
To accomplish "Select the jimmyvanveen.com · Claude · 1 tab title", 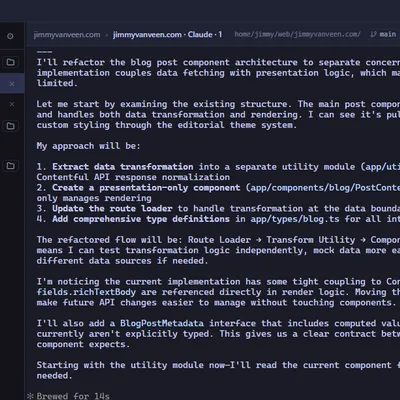I will tap(167, 35).
